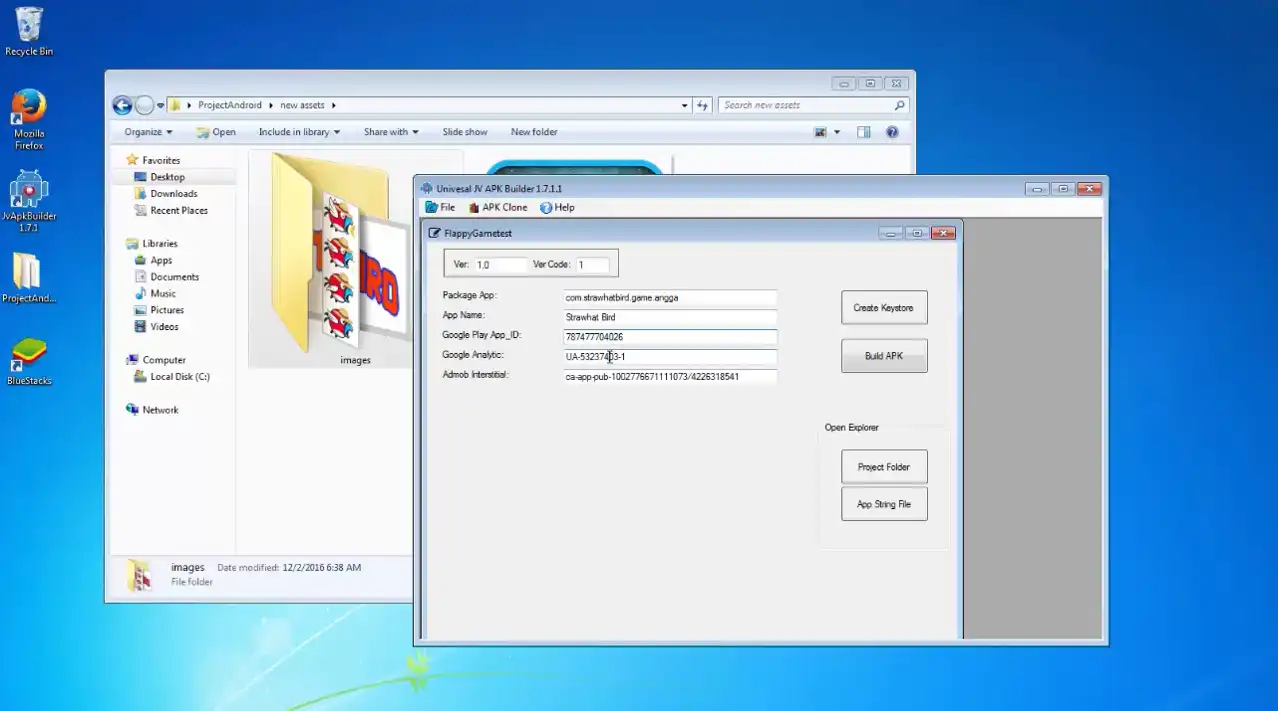Click the Build APK button
The width and height of the screenshot is (1278, 711).
pos(884,356)
